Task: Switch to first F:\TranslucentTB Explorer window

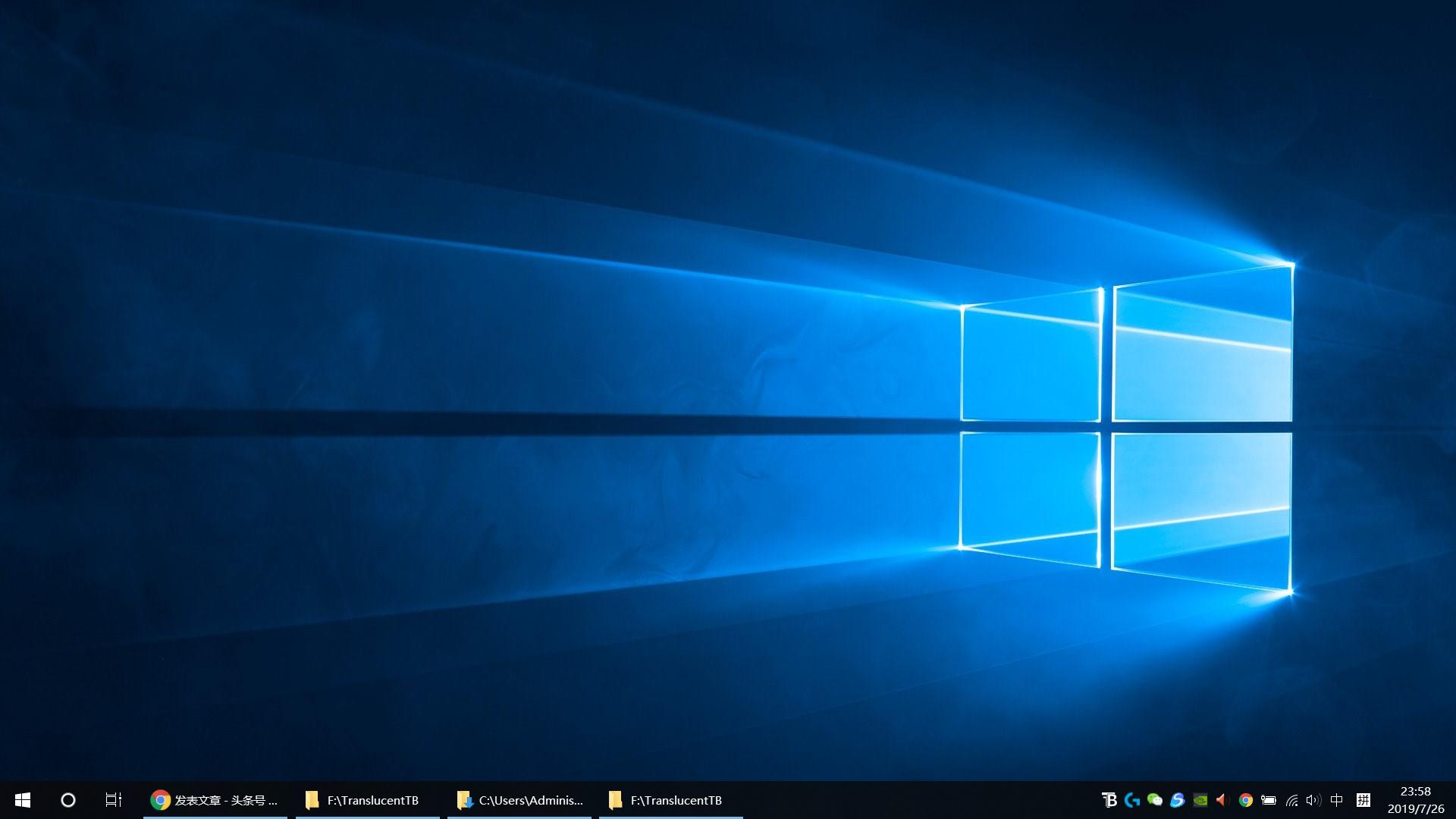Action: pos(367,800)
